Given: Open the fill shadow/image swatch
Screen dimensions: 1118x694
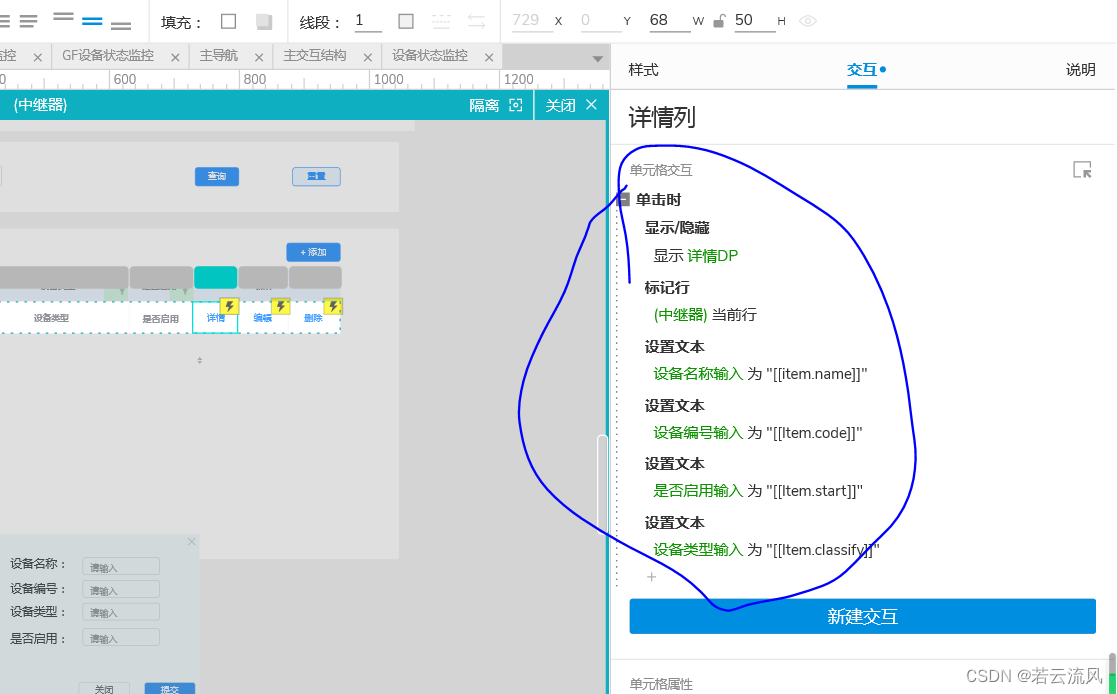Looking at the screenshot, I should pos(264,21).
